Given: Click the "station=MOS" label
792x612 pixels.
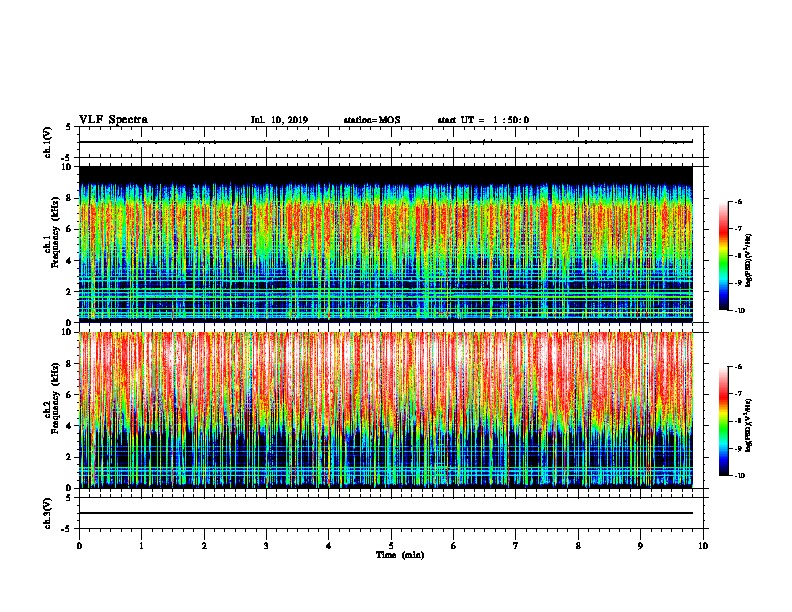Looking at the screenshot, I should (372, 120).
